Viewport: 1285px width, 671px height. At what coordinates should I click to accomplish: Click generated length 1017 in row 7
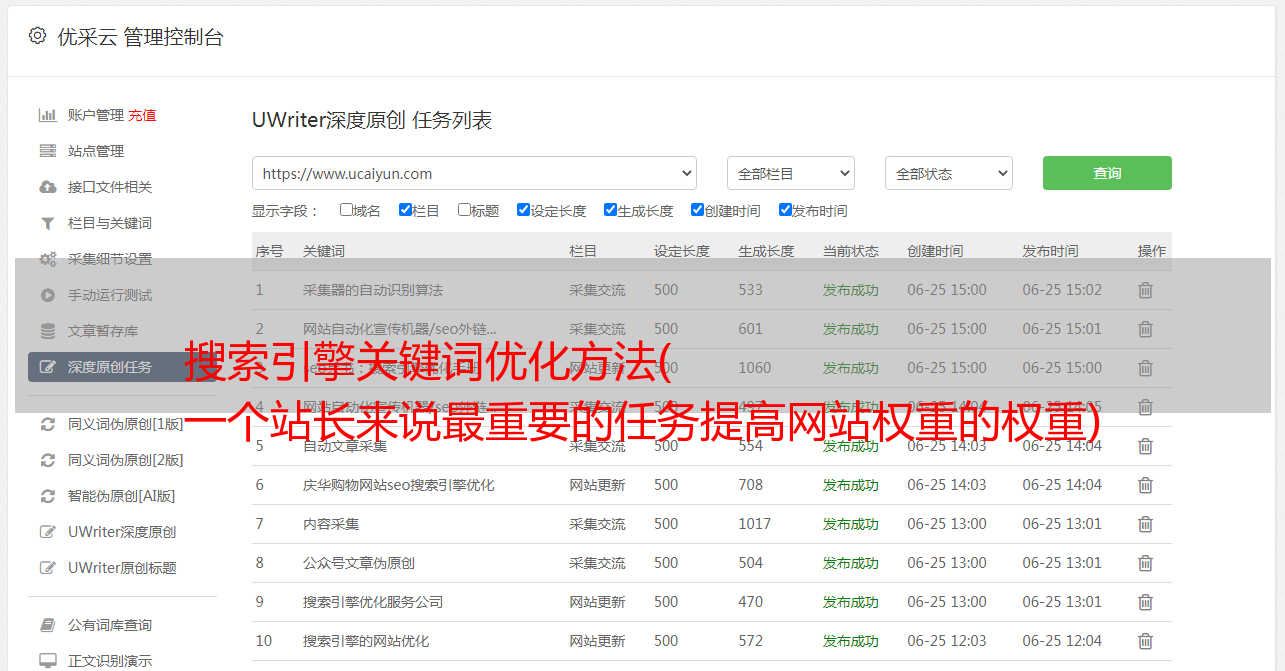755,524
